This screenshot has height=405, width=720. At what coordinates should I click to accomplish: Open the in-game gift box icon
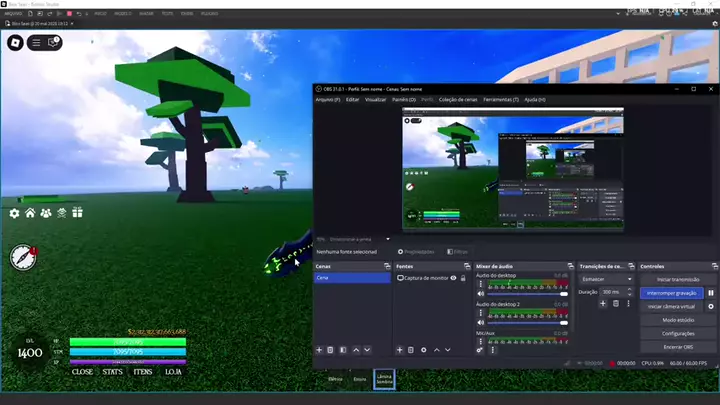coord(77,213)
